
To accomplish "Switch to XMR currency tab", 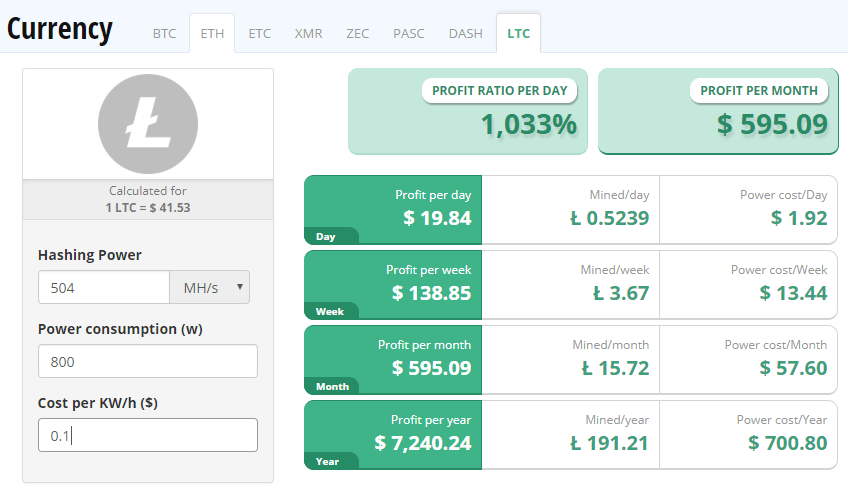I will click(x=308, y=34).
